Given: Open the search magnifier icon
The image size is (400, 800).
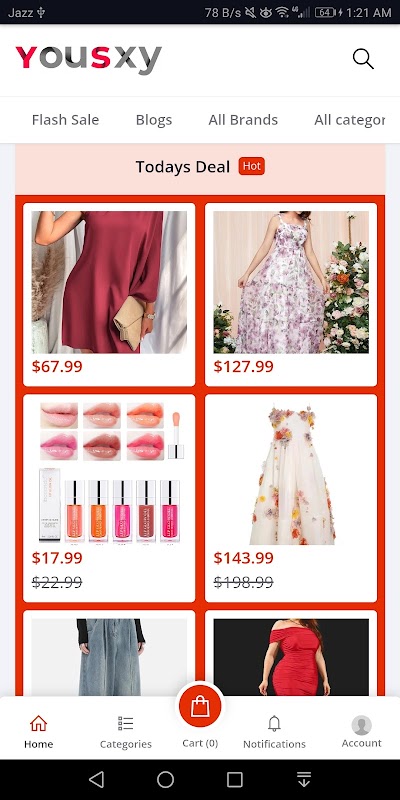Looking at the screenshot, I should pyautogui.click(x=363, y=59).
